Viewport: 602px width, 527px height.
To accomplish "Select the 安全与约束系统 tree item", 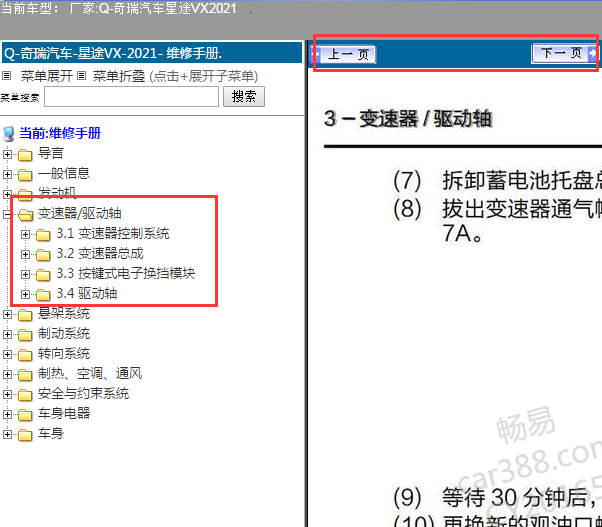I will [83, 393].
